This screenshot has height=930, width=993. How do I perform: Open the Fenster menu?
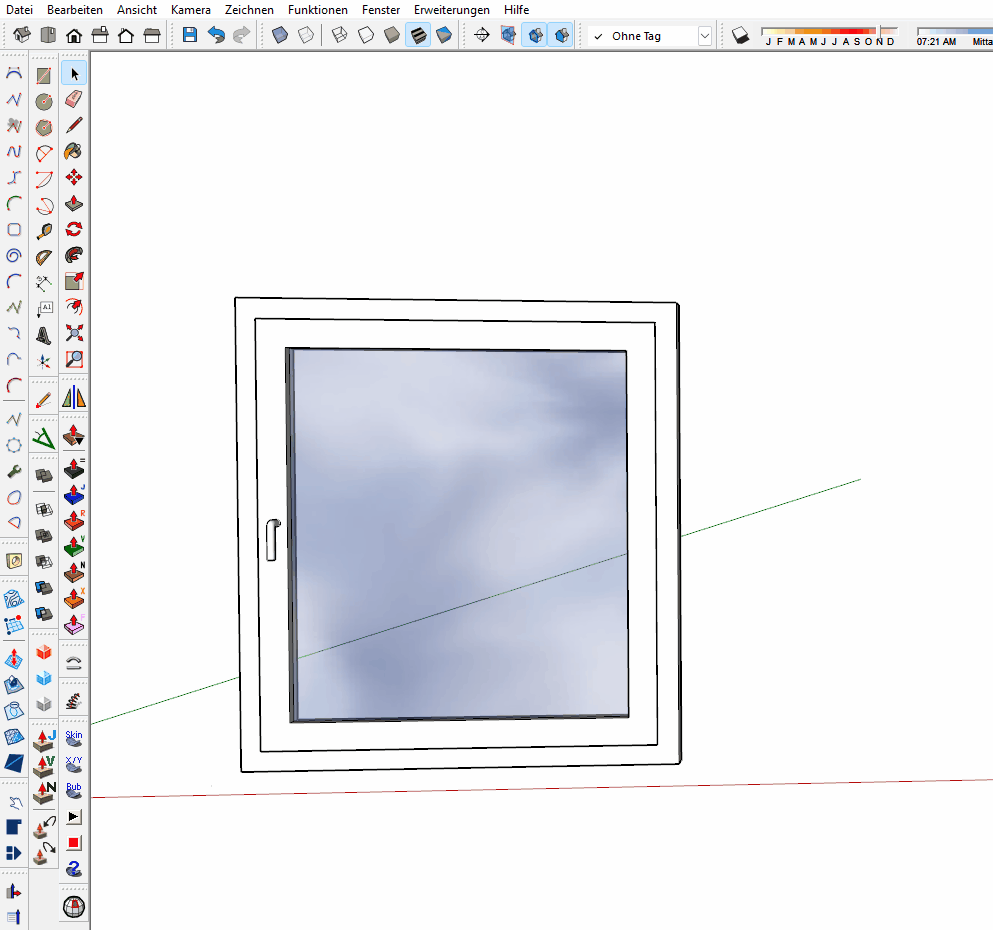pos(381,9)
